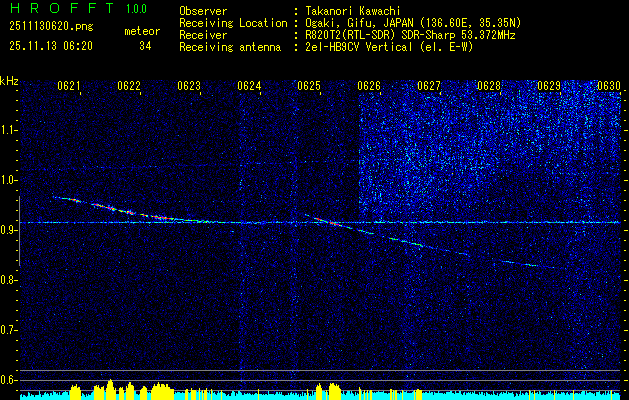The image size is (629, 400).
Task: Click the 0629 time marker
Action: [x=549, y=86]
